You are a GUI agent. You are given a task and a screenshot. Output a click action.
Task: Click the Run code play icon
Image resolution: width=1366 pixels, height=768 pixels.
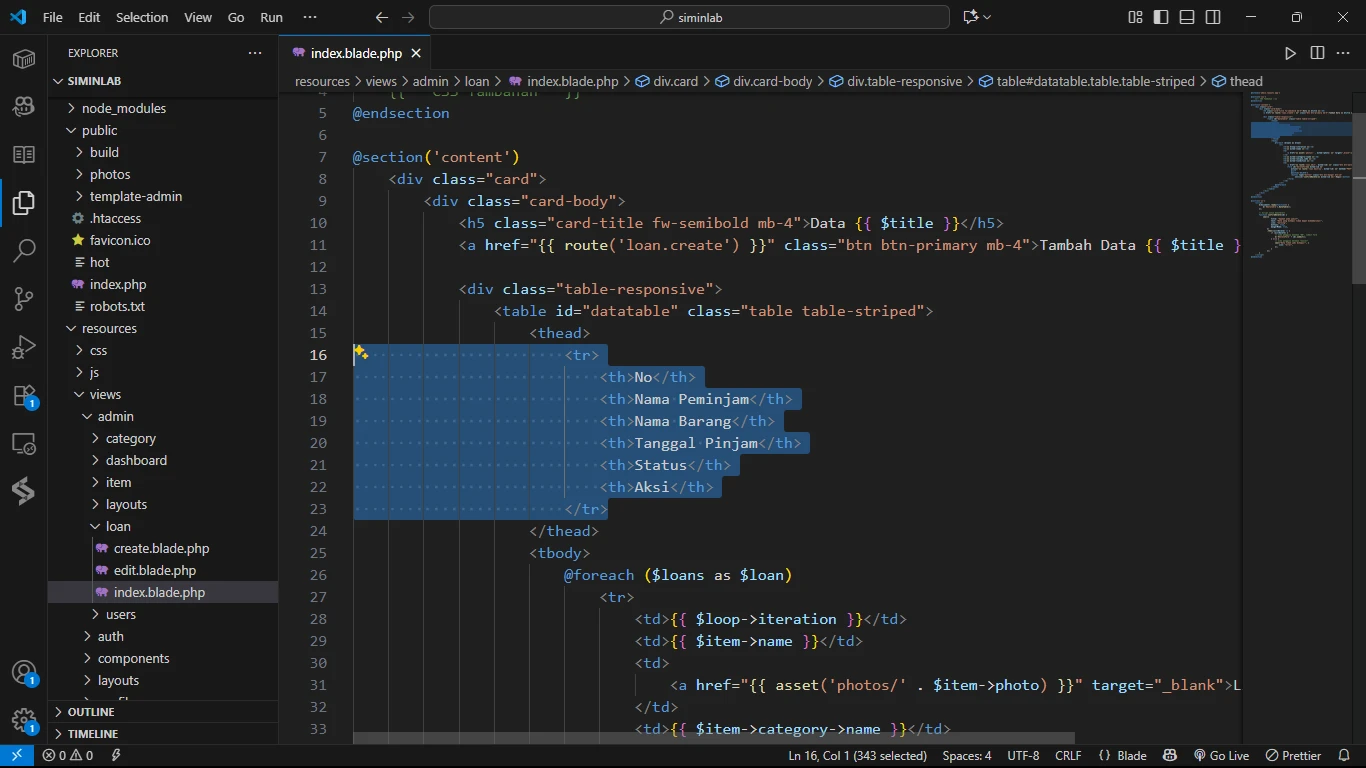1290,53
